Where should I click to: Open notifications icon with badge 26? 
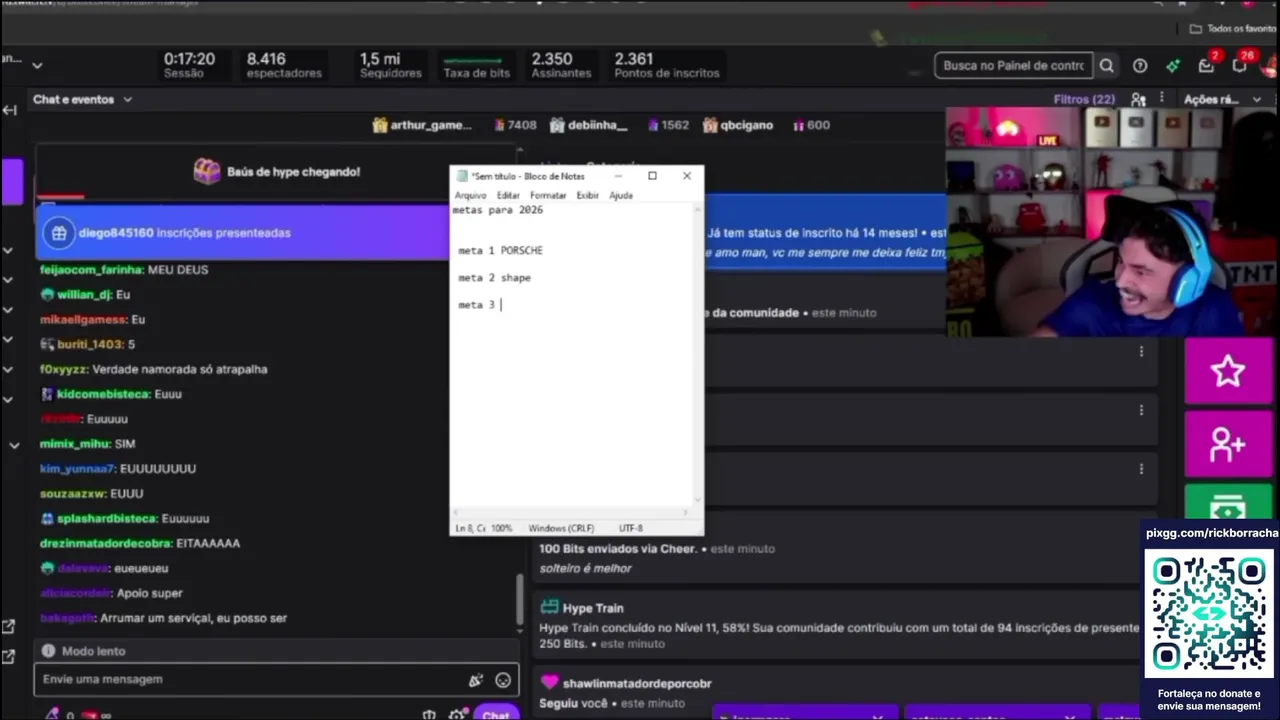point(1240,65)
